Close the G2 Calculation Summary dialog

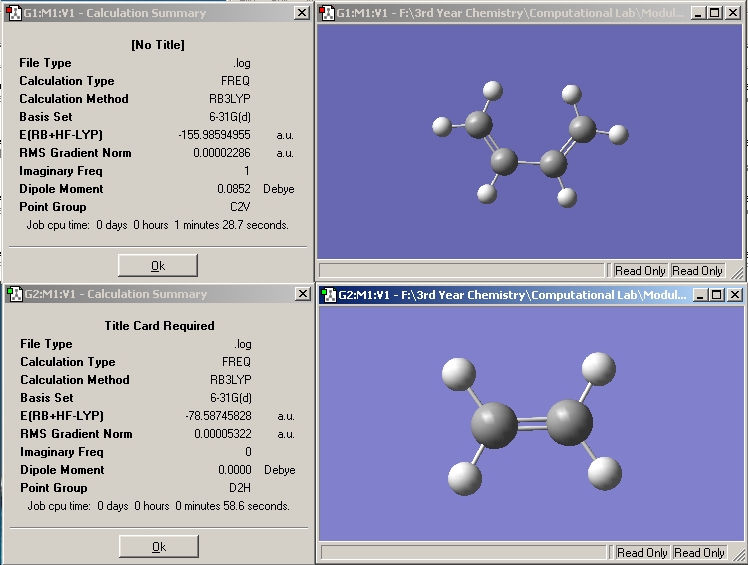coord(301,294)
